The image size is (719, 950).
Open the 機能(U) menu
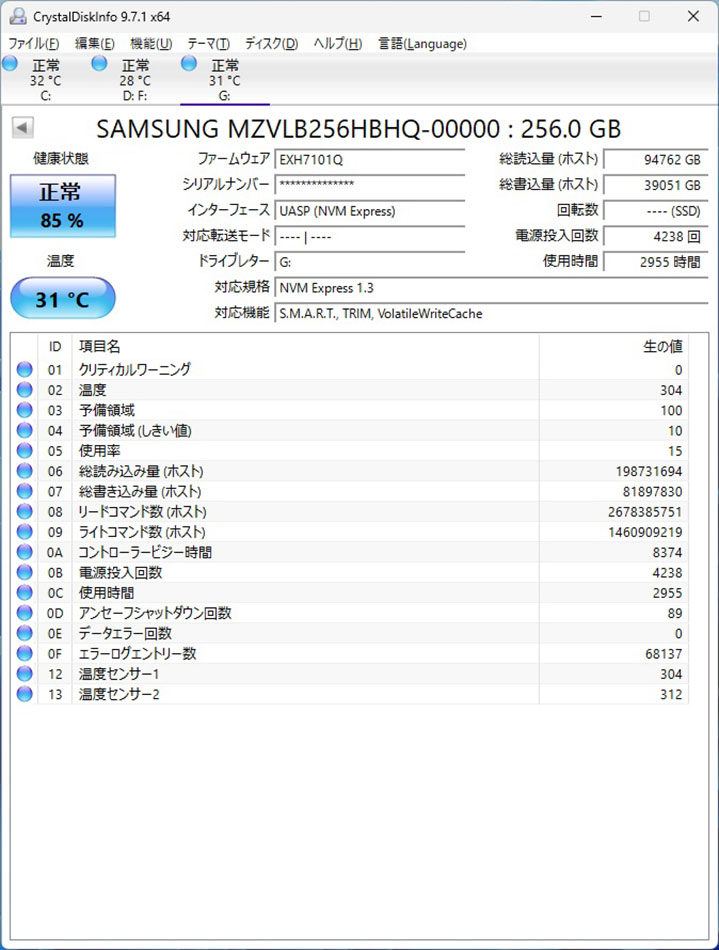pos(151,44)
